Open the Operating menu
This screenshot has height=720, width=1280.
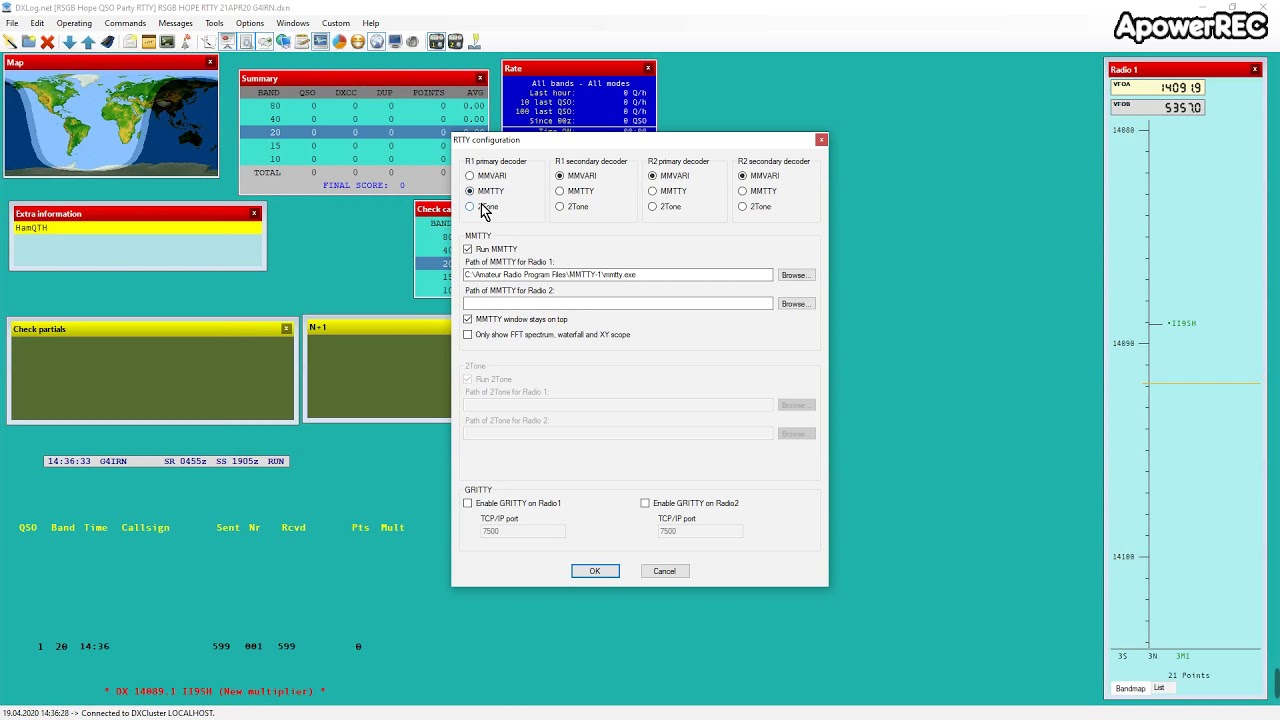pos(74,23)
